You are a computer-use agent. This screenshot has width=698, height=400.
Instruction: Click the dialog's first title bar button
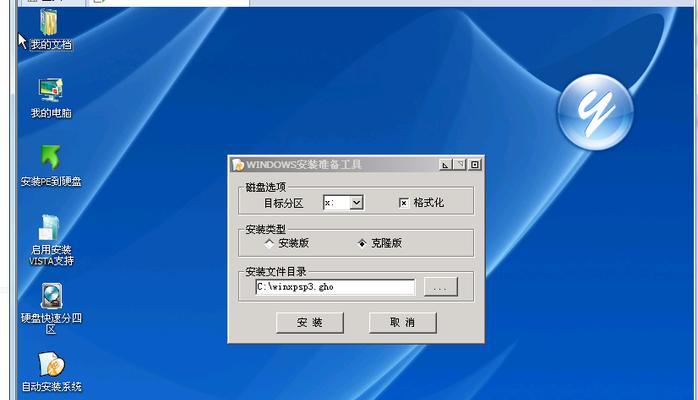coord(445,165)
